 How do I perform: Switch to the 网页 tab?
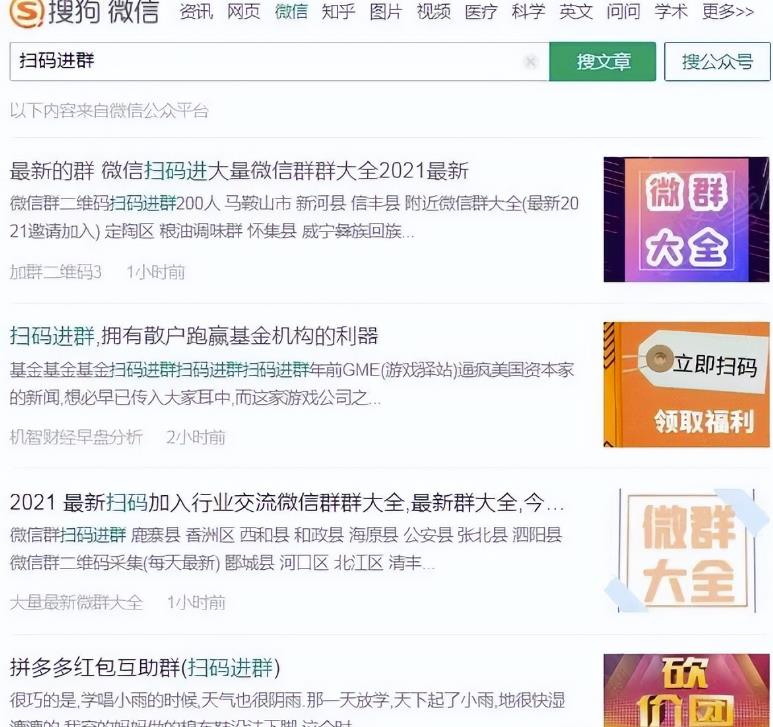coord(244,12)
